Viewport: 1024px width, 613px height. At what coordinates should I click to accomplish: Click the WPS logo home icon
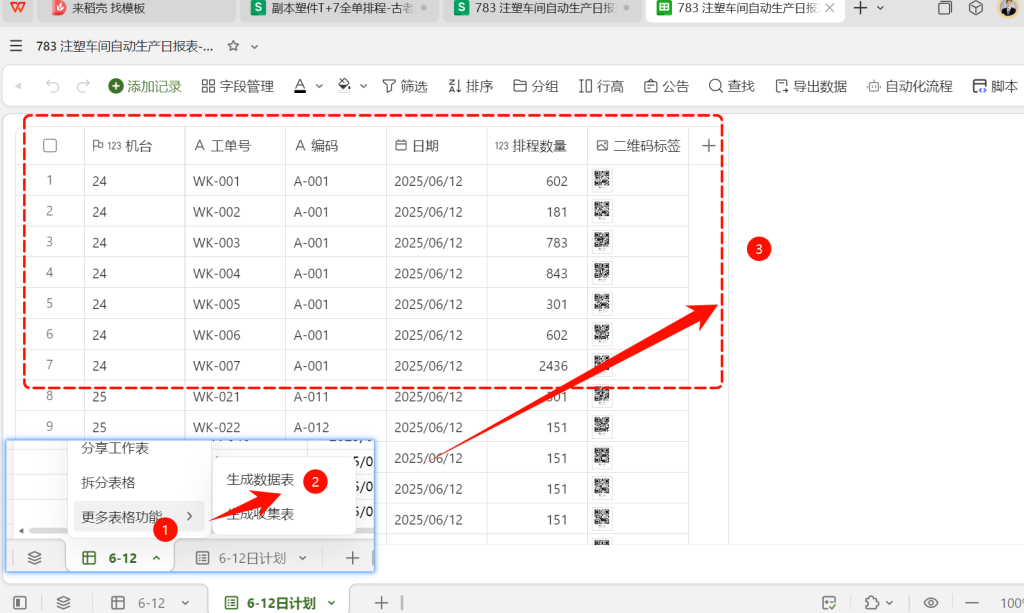click(18, 8)
